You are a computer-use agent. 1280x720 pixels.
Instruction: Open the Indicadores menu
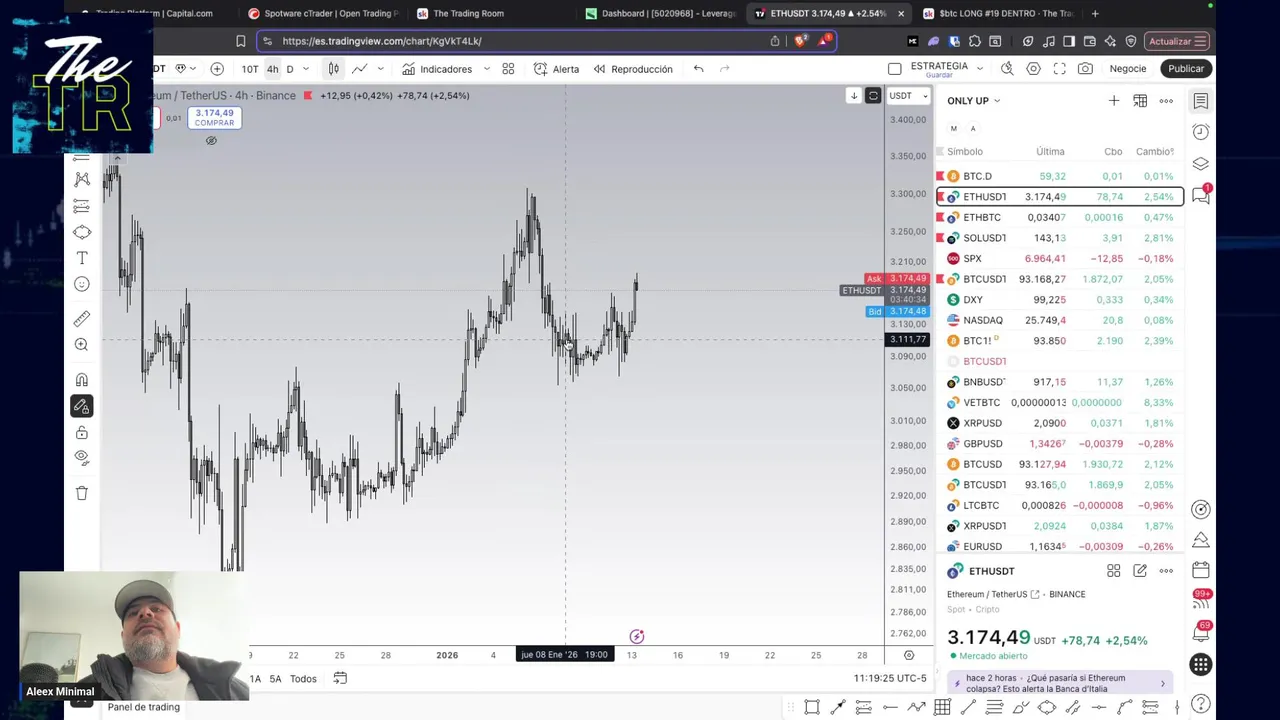437,69
